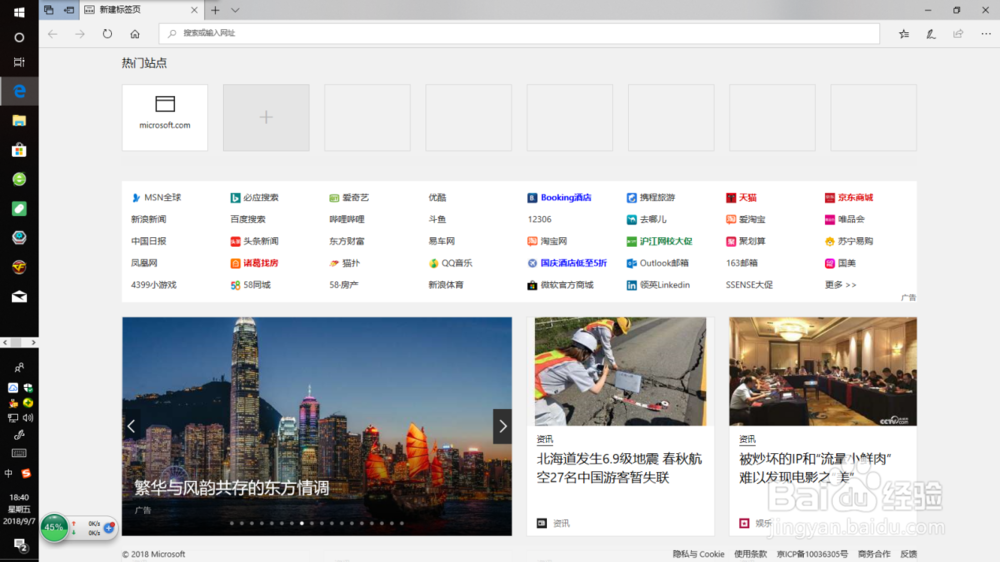Open the 被炒坏的IP news headline
Screen dimensions: 1000x562
pyautogui.click(x=815, y=468)
